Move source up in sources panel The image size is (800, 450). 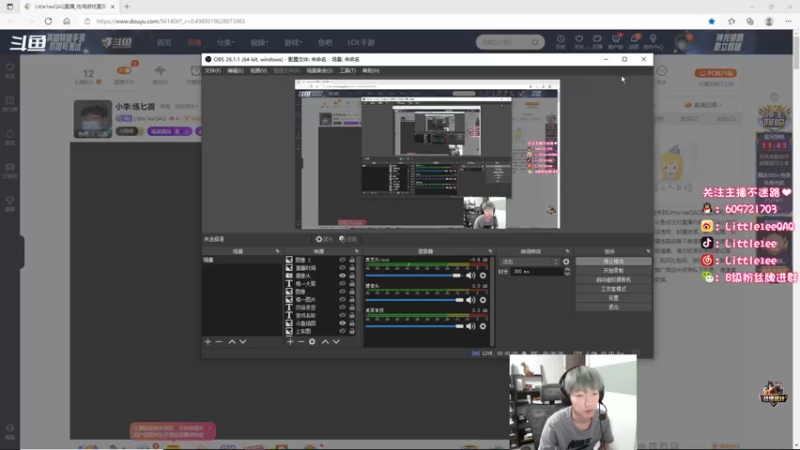point(325,341)
